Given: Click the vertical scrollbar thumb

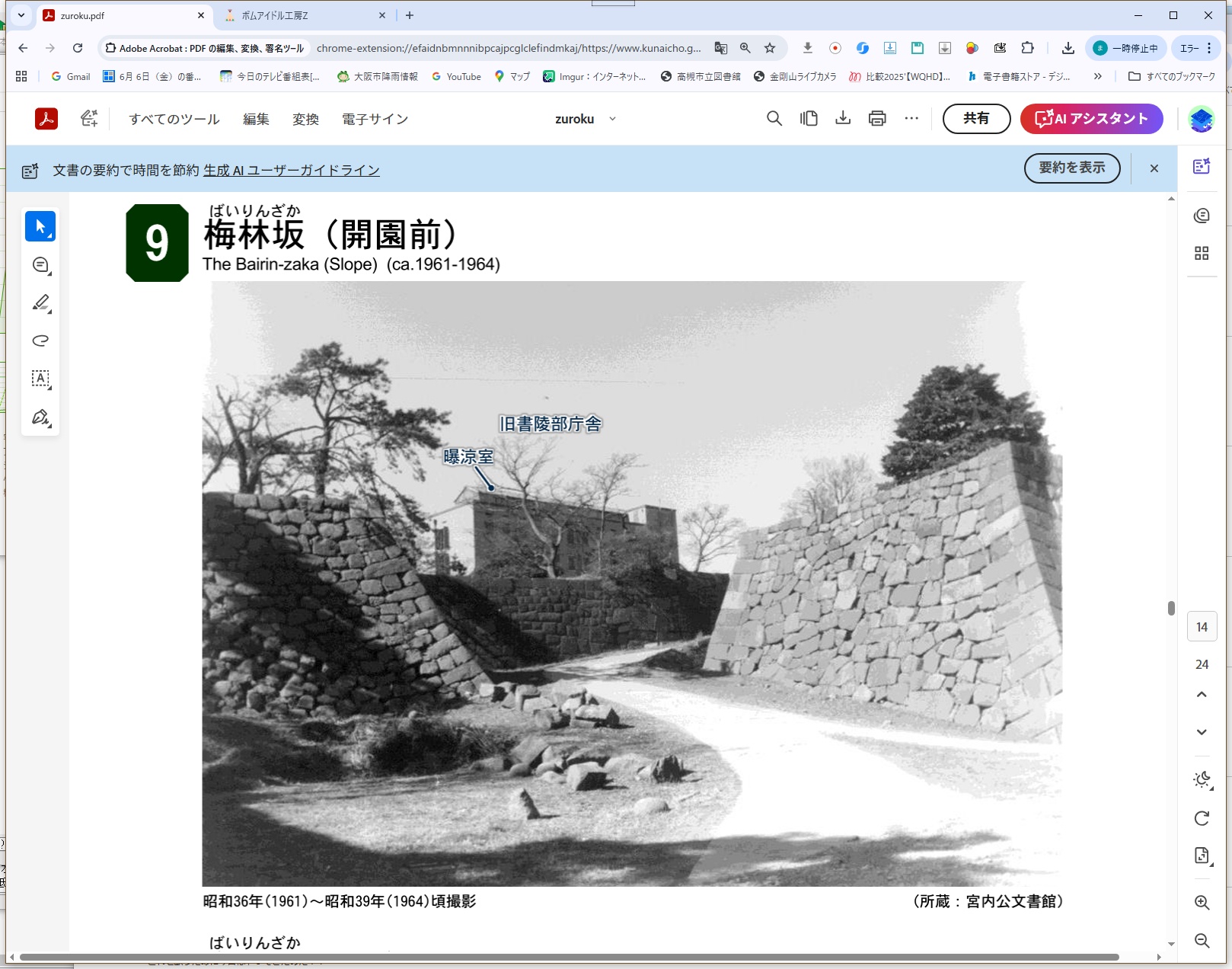Looking at the screenshot, I should (x=1171, y=608).
